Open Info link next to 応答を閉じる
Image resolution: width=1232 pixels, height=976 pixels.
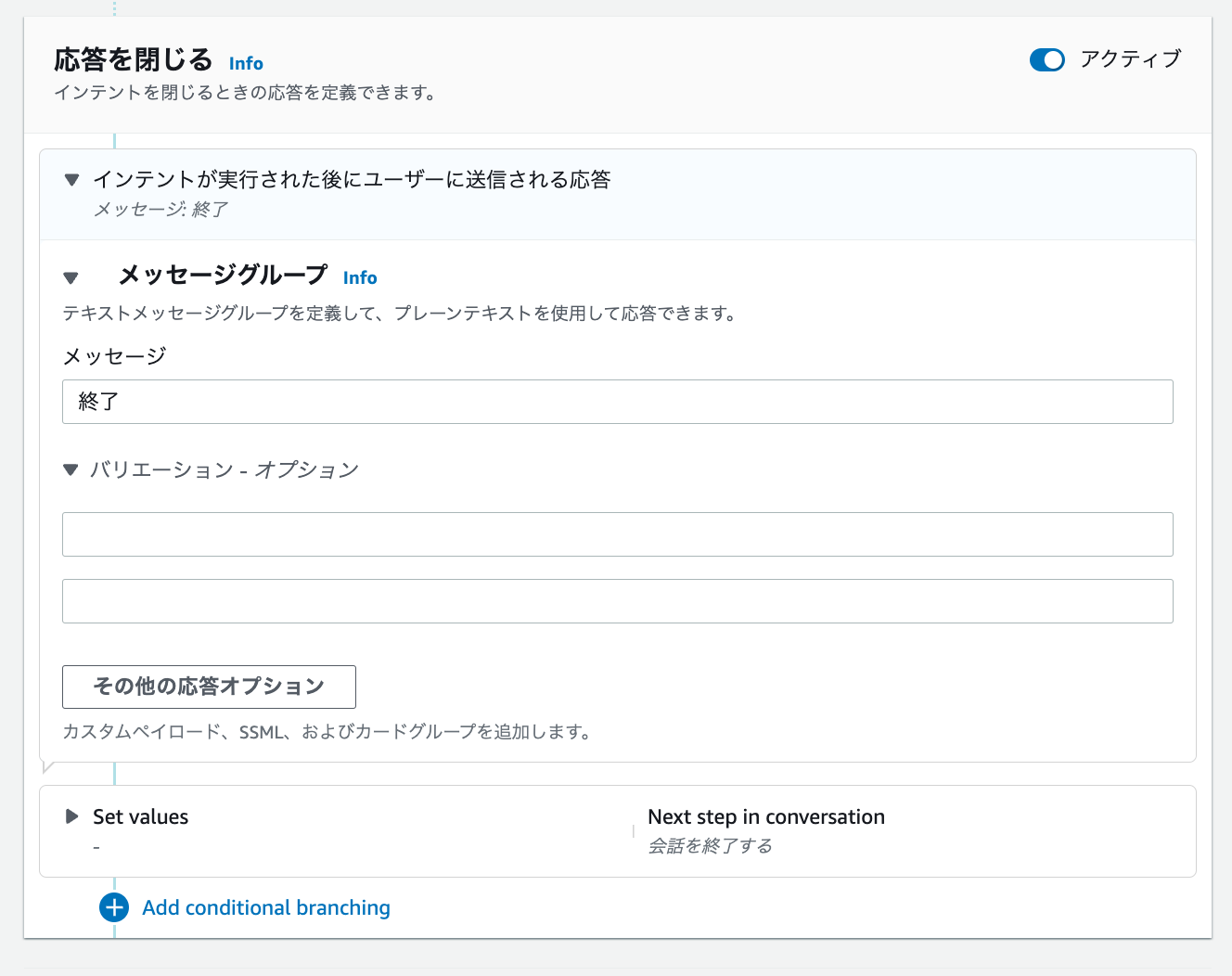pyautogui.click(x=246, y=64)
